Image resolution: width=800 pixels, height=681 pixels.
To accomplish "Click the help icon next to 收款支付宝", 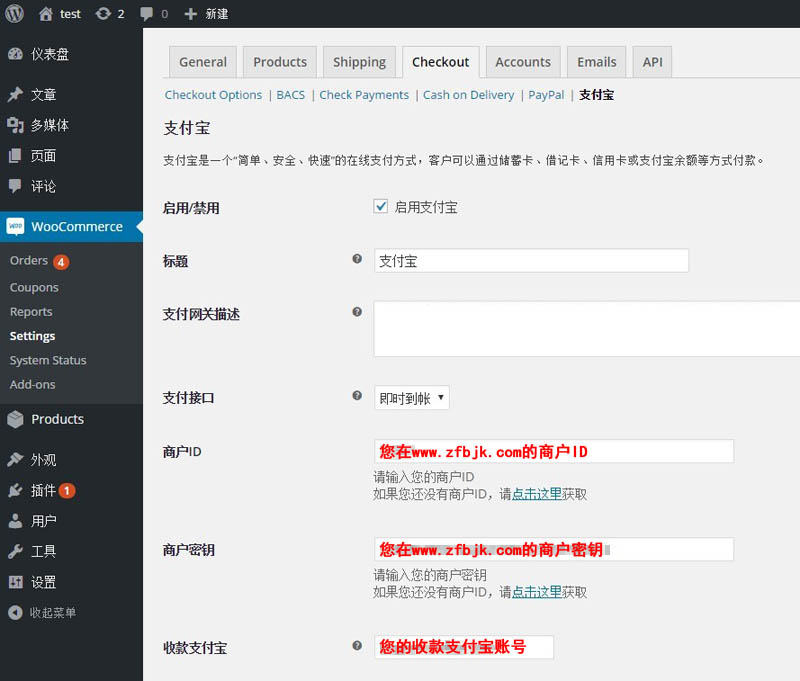I will click(x=357, y=646).
